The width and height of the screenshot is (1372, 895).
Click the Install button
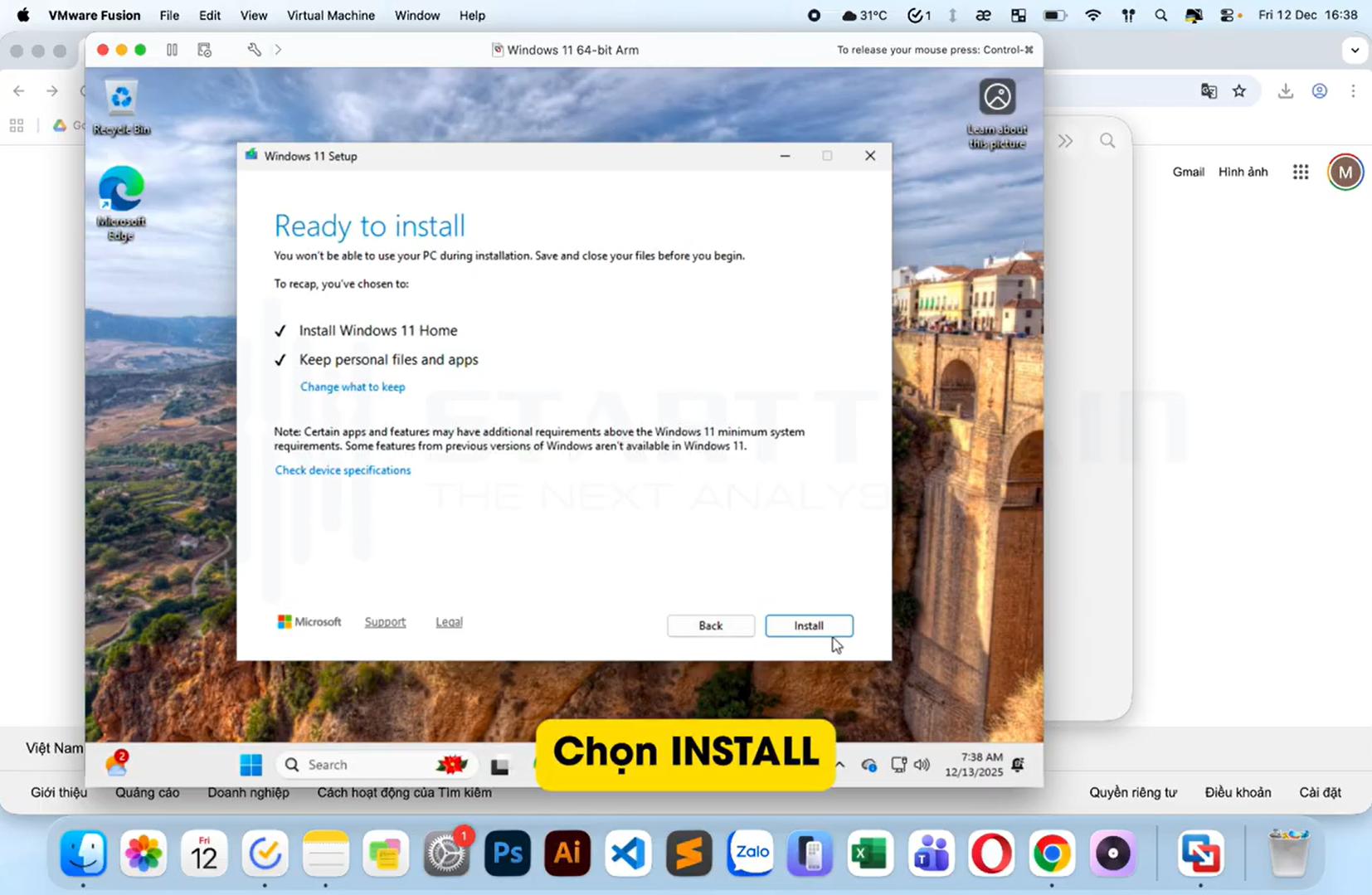[809, 625]
